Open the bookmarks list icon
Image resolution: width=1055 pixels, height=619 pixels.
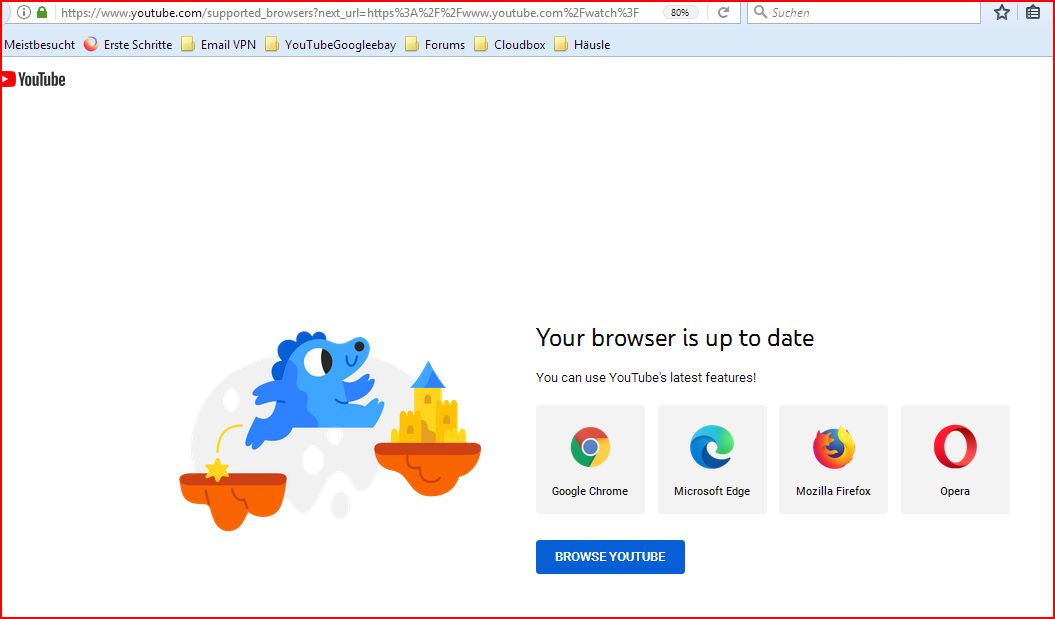click(1033, 12)
